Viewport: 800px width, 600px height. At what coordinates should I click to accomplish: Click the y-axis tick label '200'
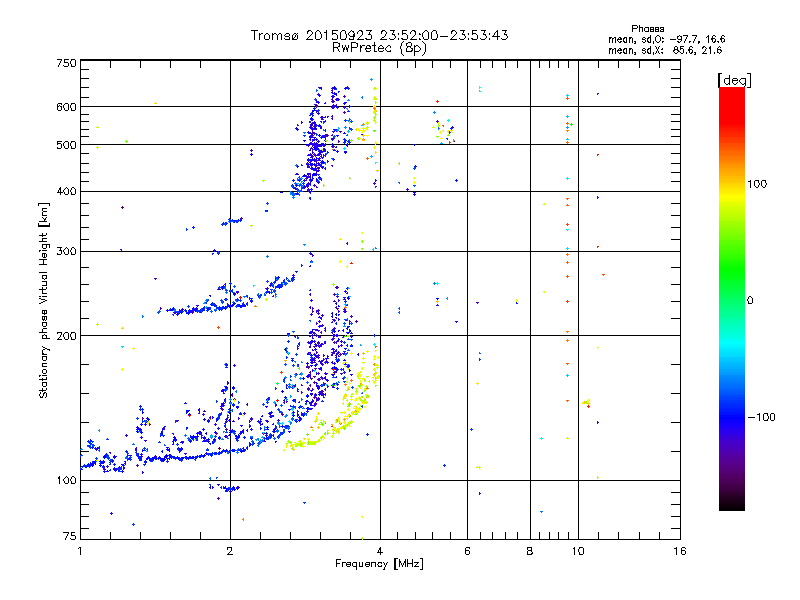click(x=67, y=336)
